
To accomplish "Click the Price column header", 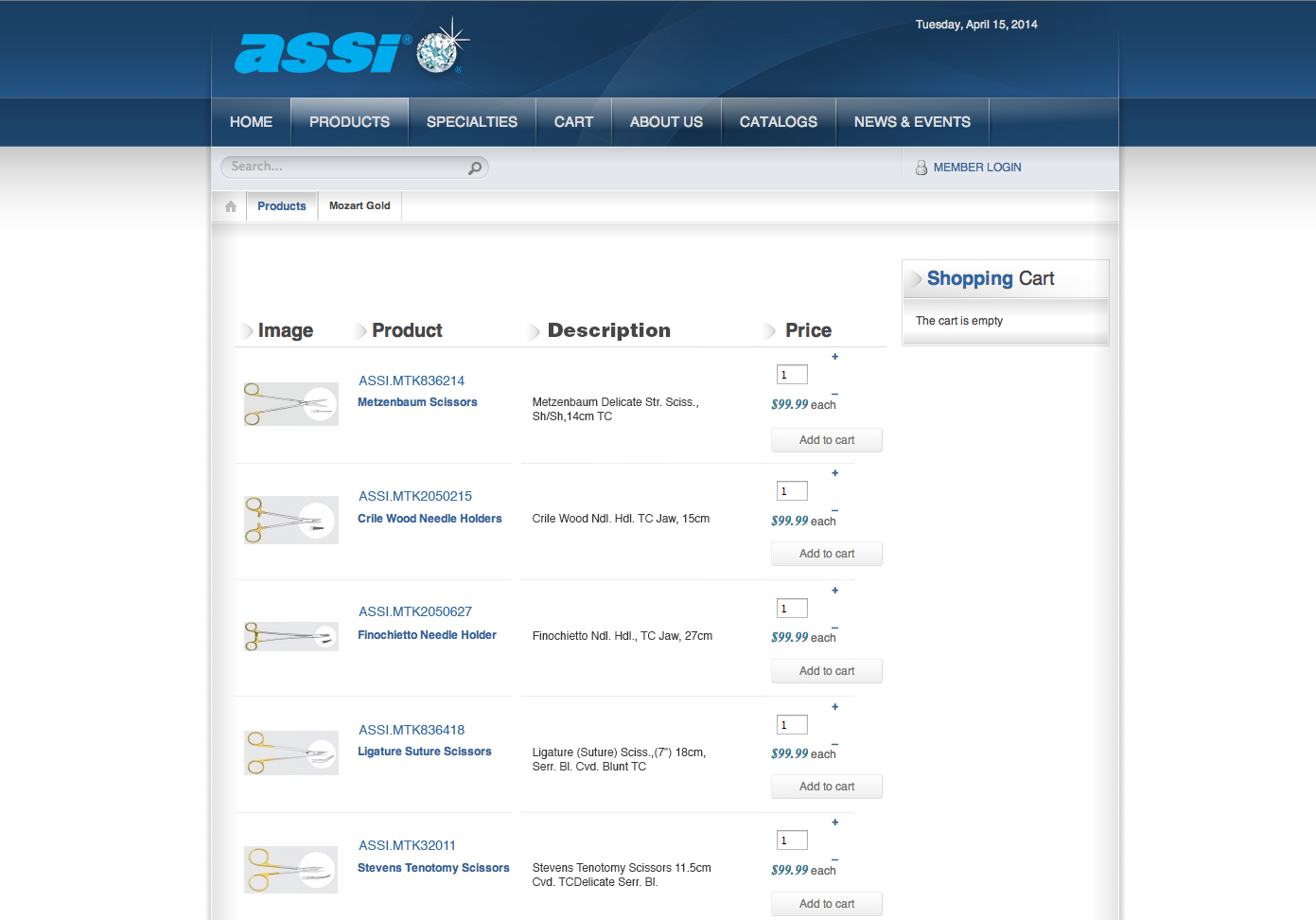I will coord(809,330).
